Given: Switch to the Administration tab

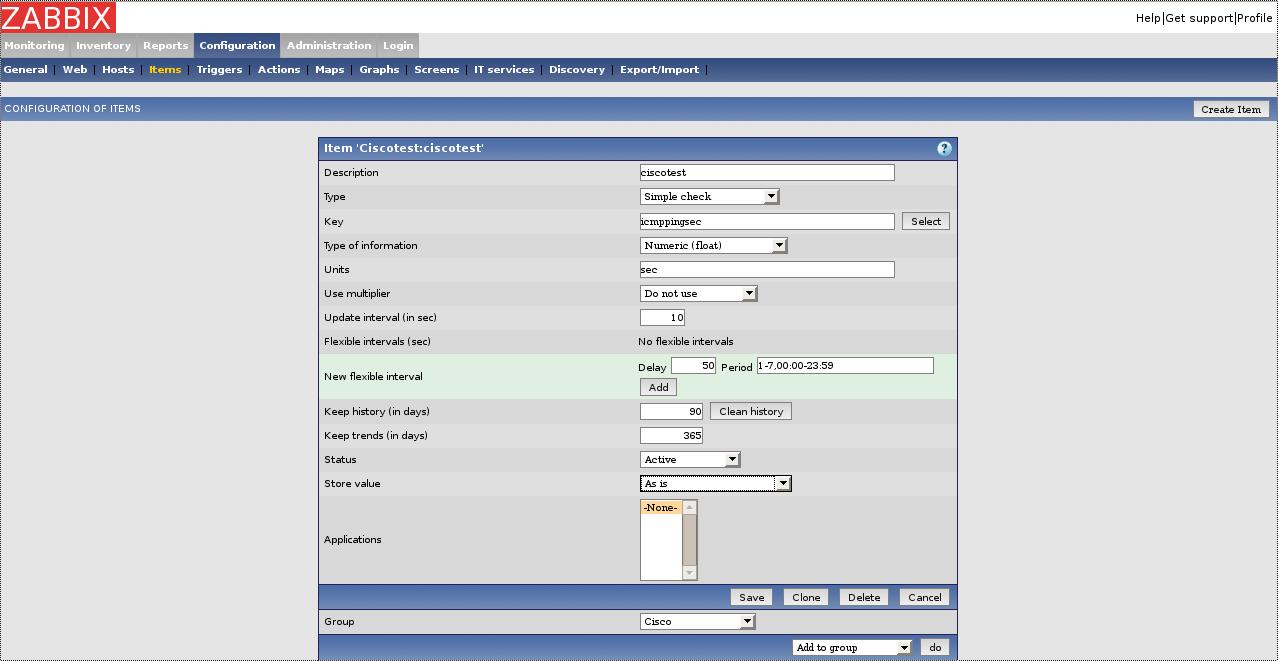Looking at the screenshot, I should click(x=328, y=45).
